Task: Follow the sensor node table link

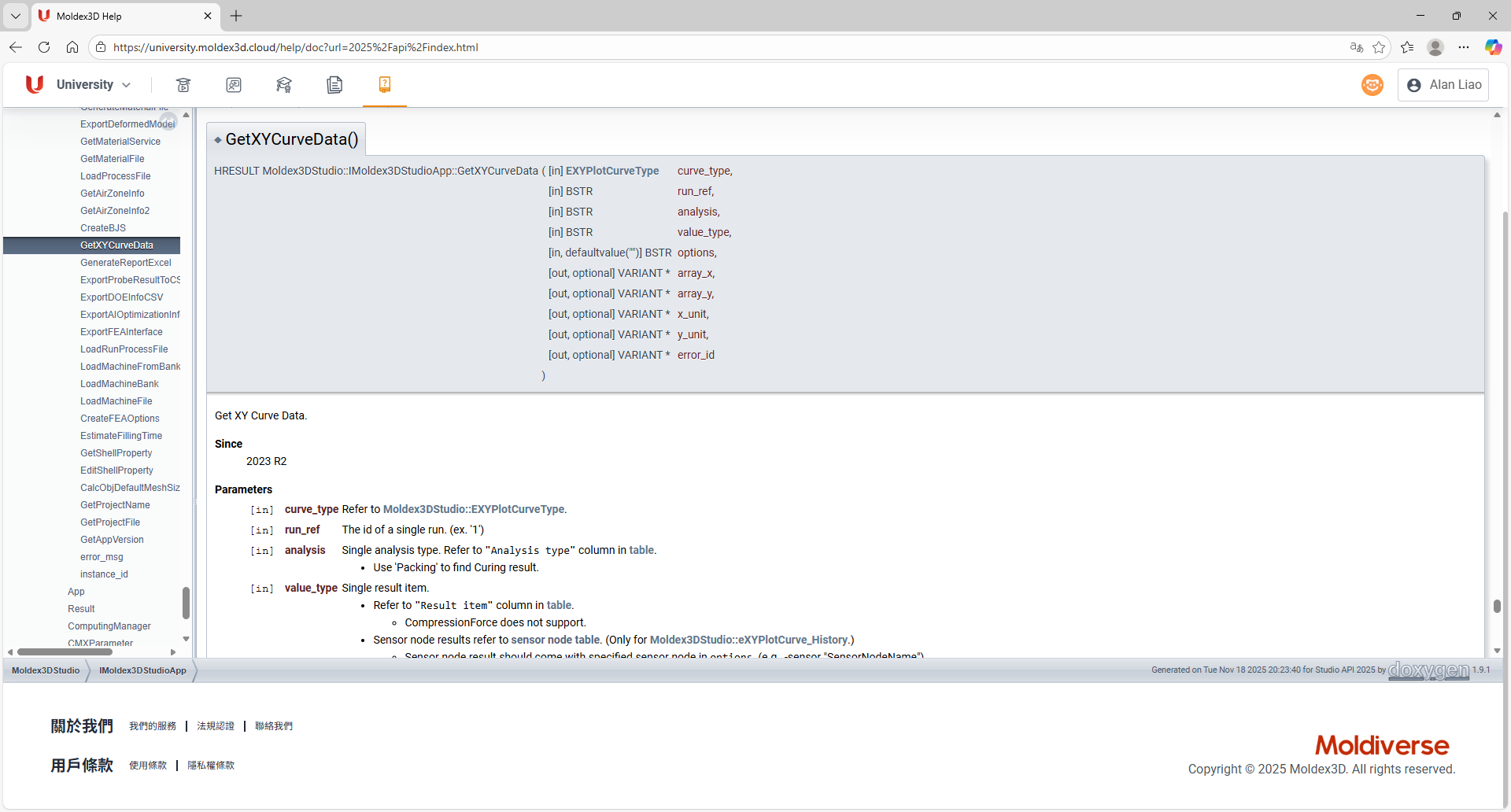Action: coord(555,640)
